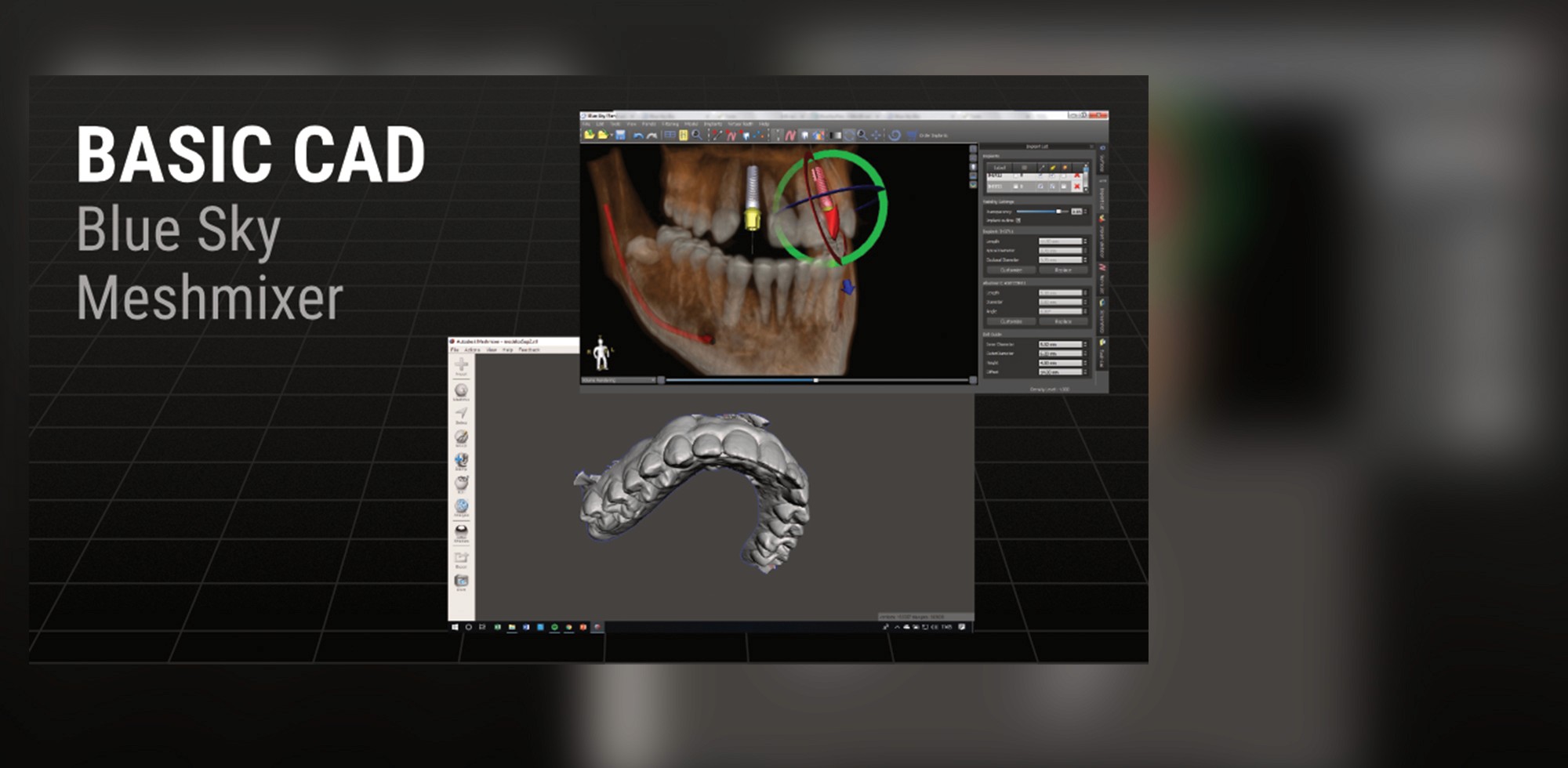Click Print icon in Meshmixer sidebar
The width and height of the screenshot is (1568, 768).
click(x=461, y=582)
